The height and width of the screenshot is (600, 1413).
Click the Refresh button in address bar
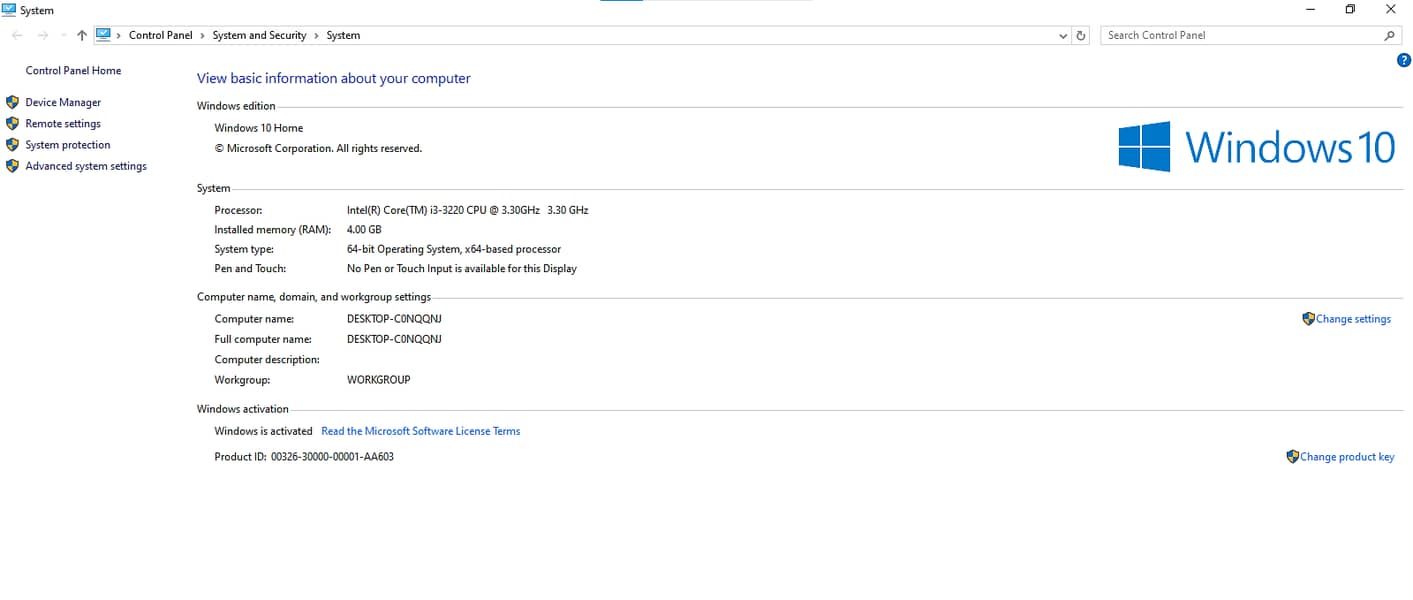1080,35
